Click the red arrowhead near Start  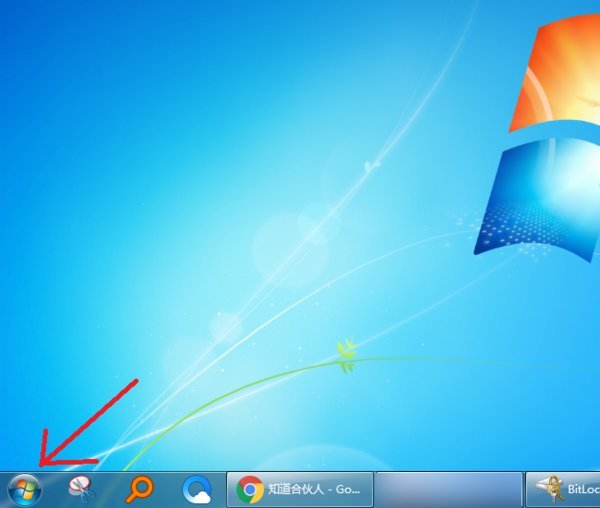[44, 460]
